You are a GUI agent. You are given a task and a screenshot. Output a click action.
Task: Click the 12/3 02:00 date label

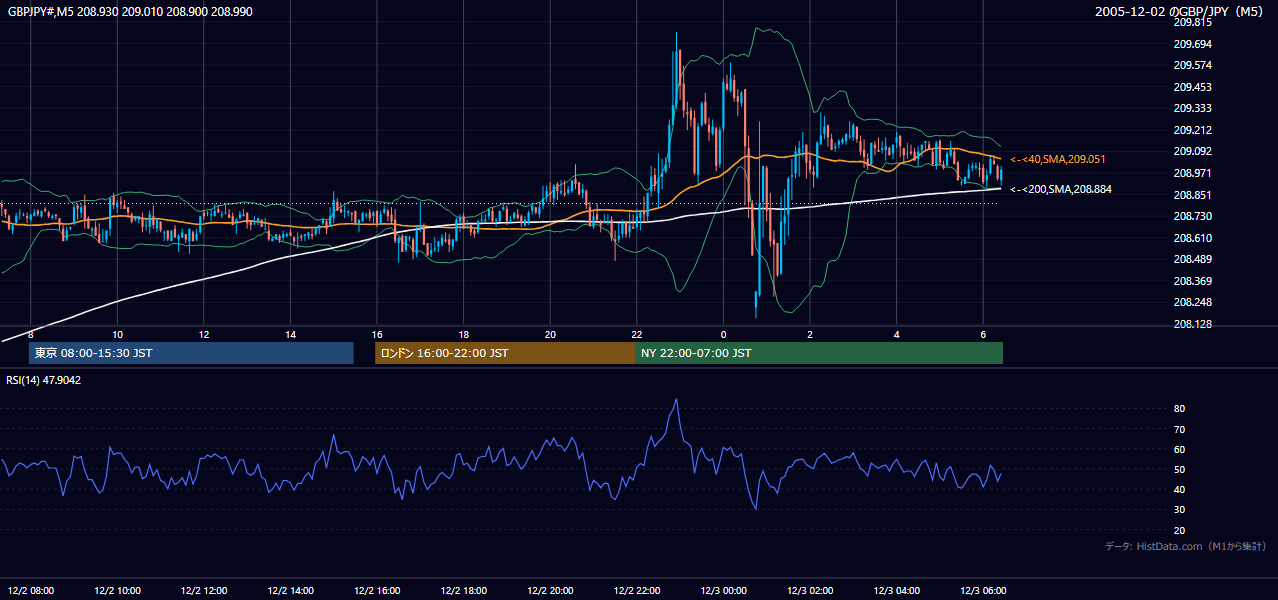[x=810, y=590]
